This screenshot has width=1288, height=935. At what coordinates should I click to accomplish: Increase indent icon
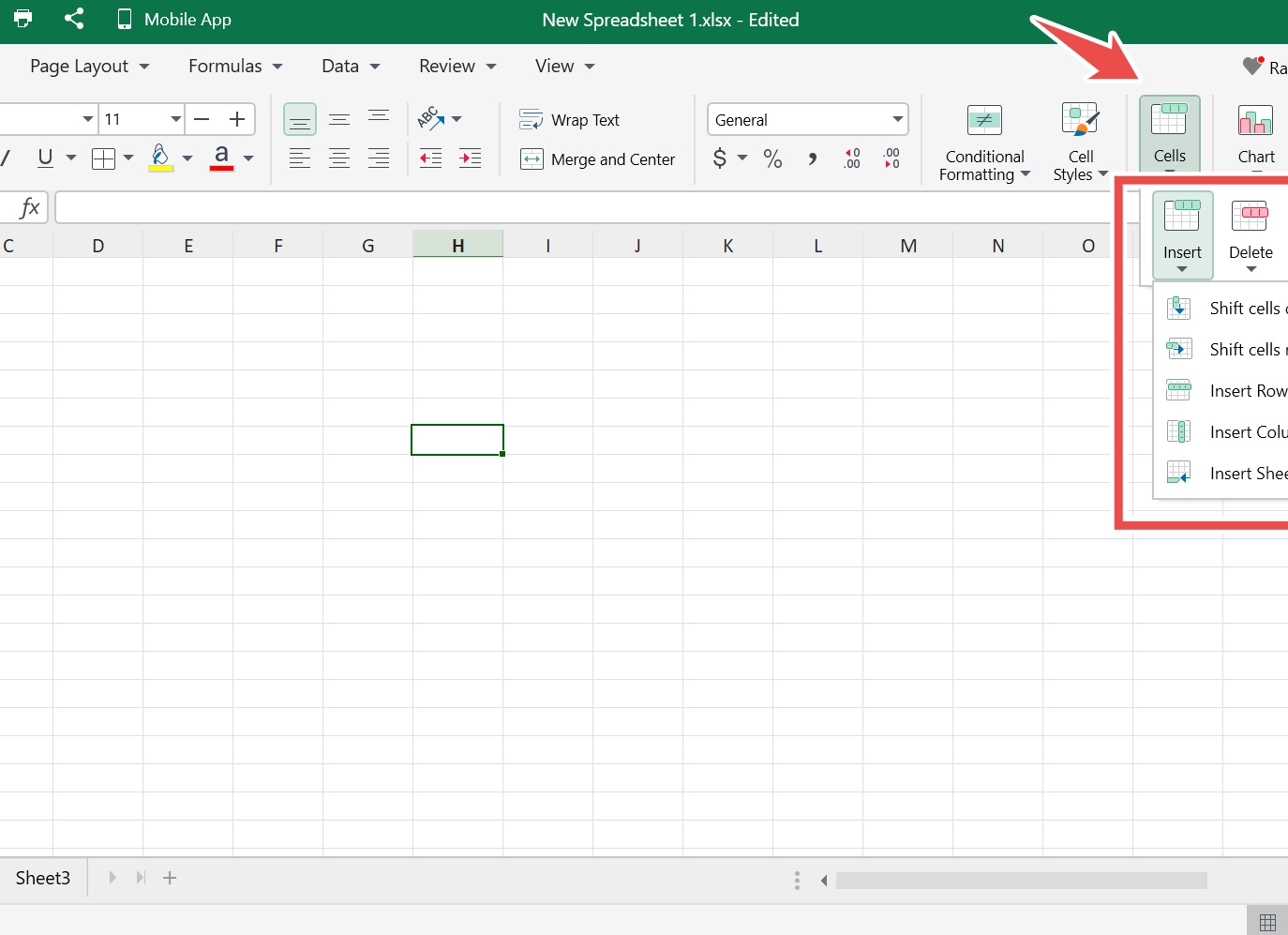[x=470, y=158]
